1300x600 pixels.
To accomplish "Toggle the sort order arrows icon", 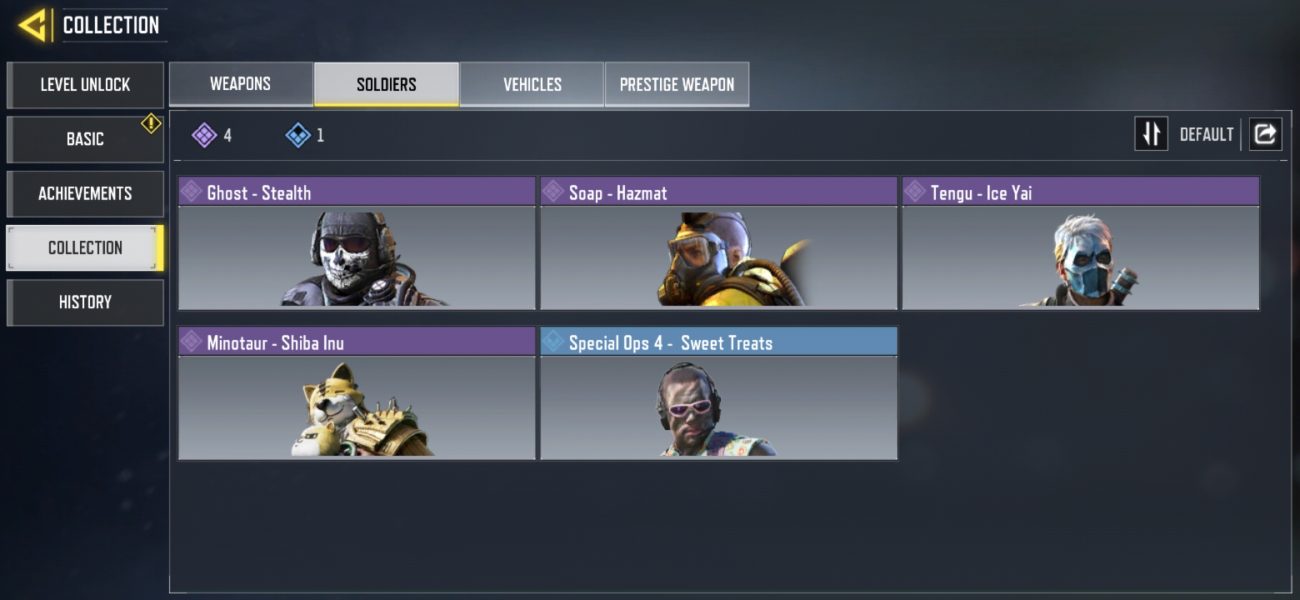I will (1151, 134).
